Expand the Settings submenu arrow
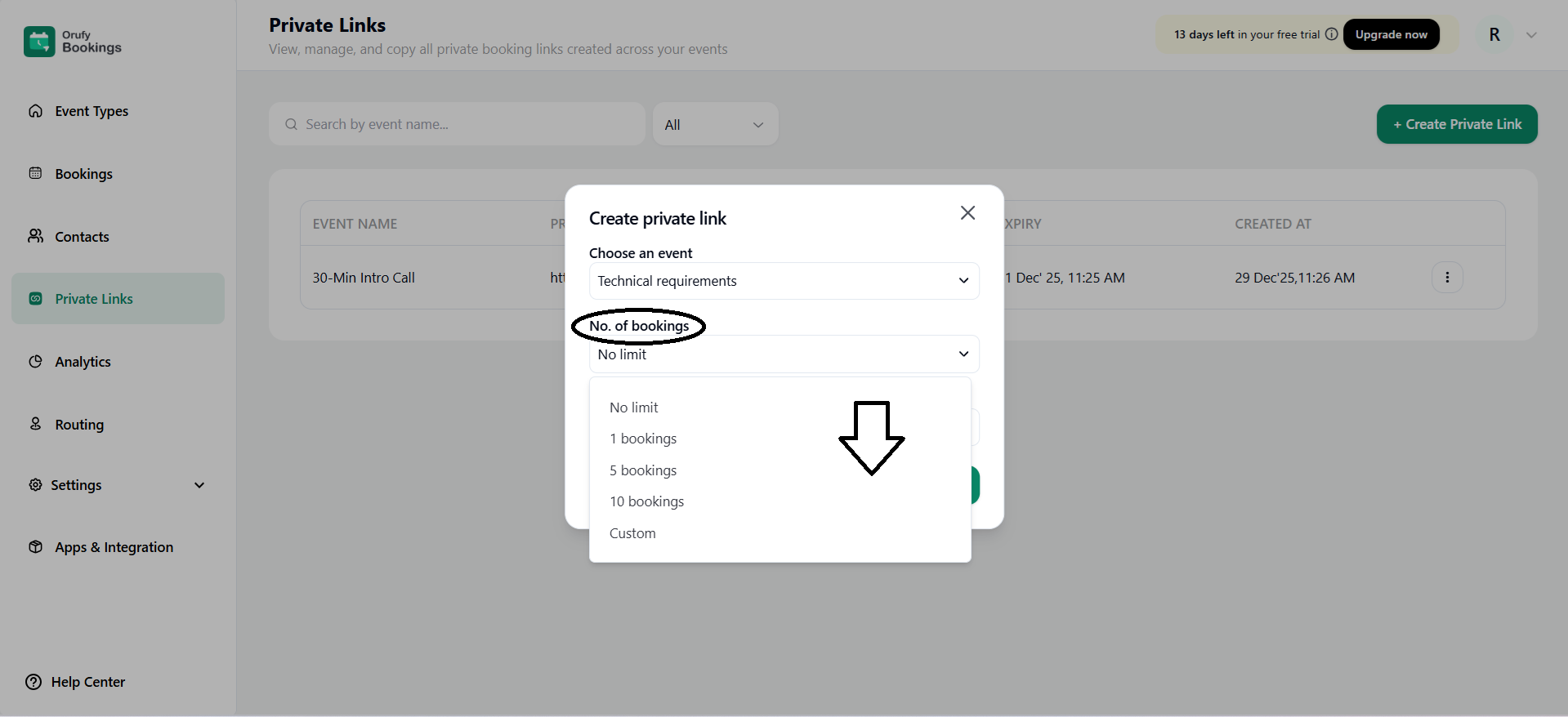The image size is (1568, 717). coord(199,485)
